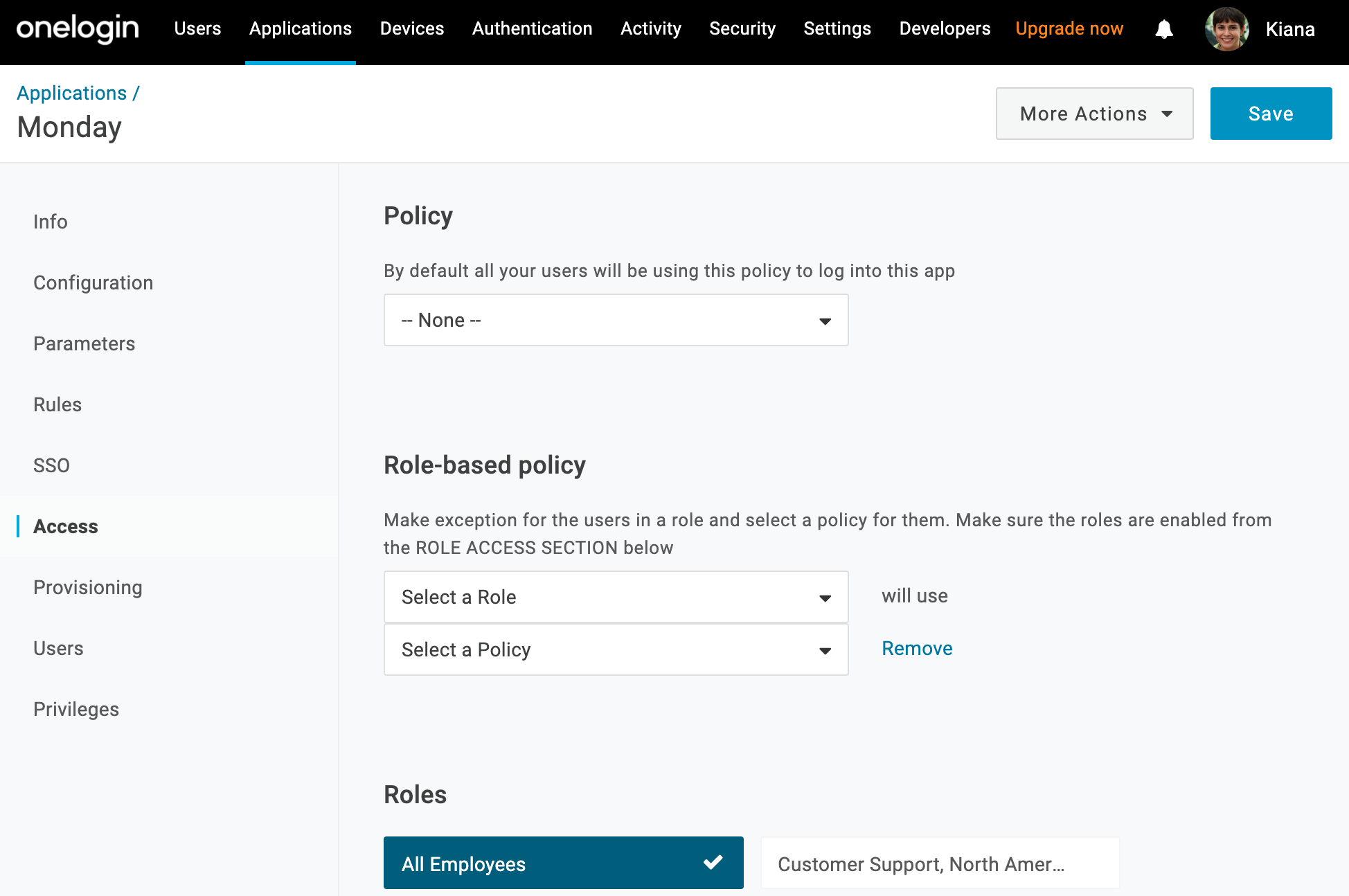
Task: Click Kiana's profile avatar
Action: [1227, 29]
